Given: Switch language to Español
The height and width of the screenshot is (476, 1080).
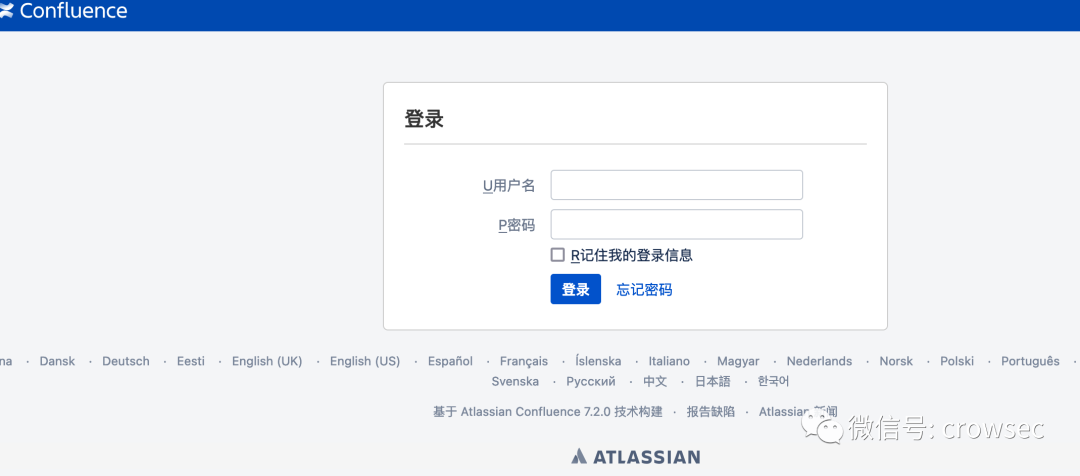Looking at the screenshot, I should tap(450, 361).
